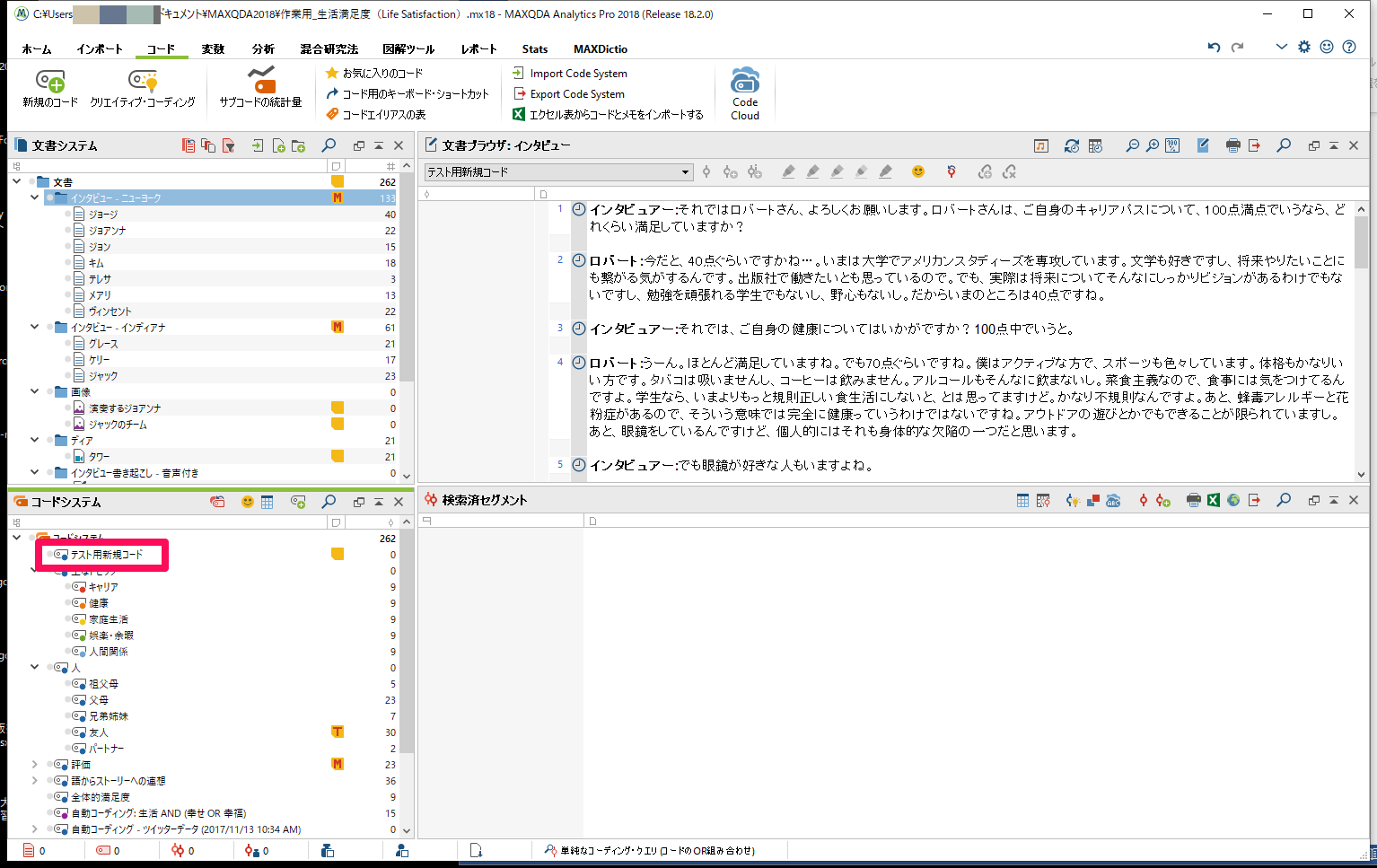Open the MAXDictio ribbon tab
This screenshot has height=868, width=1377.
(600, 49)
